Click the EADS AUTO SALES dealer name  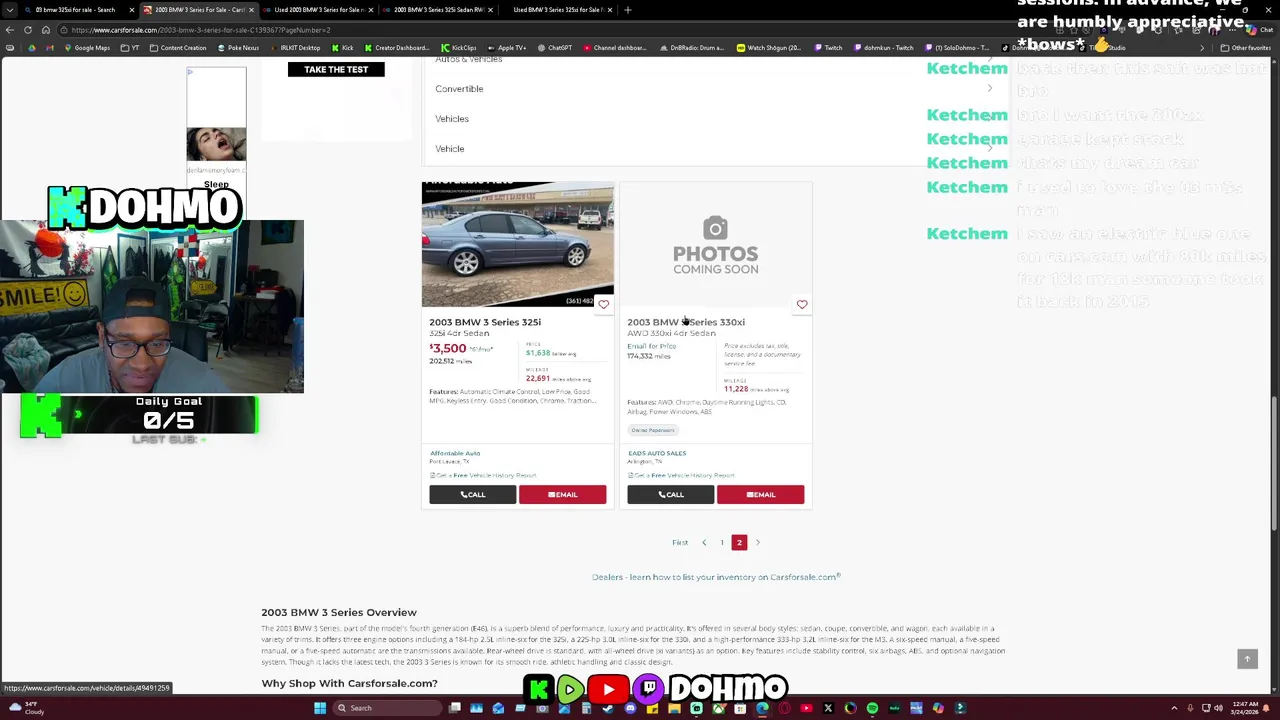pyautogui.click(x=657, y=453)
